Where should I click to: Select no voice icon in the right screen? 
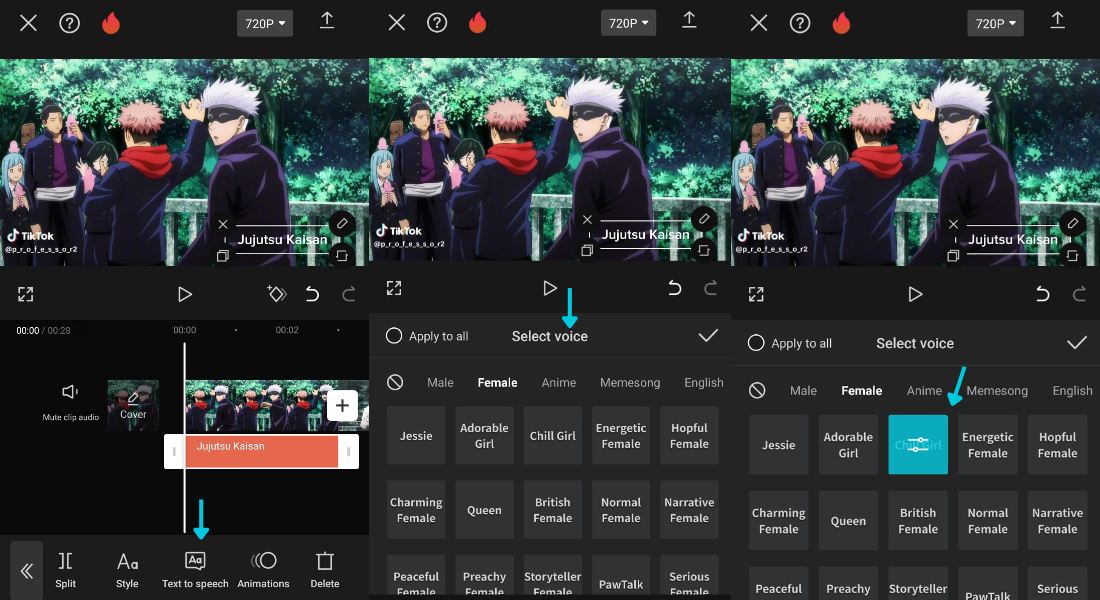tap(757, 390)
